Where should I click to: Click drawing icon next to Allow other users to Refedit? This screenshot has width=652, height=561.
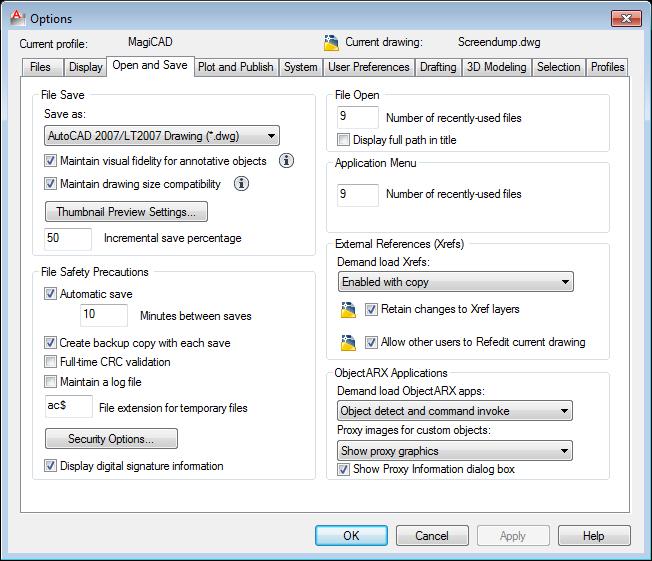pos(348,342)
